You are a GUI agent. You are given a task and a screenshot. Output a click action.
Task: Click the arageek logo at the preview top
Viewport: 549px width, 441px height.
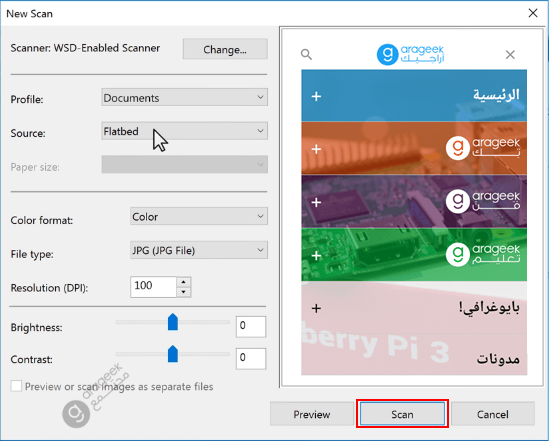(x=410, y=55)
